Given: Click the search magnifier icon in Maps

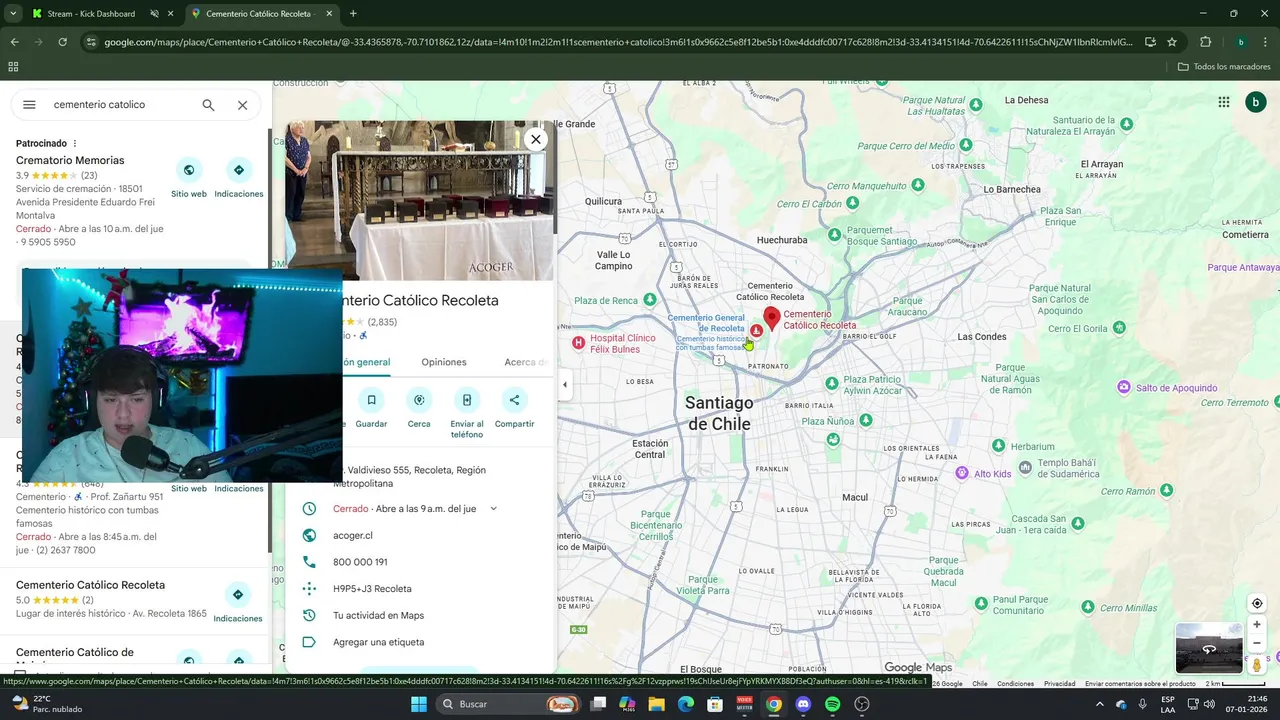Looking at the screenshot, I should [x=208, y=104].
